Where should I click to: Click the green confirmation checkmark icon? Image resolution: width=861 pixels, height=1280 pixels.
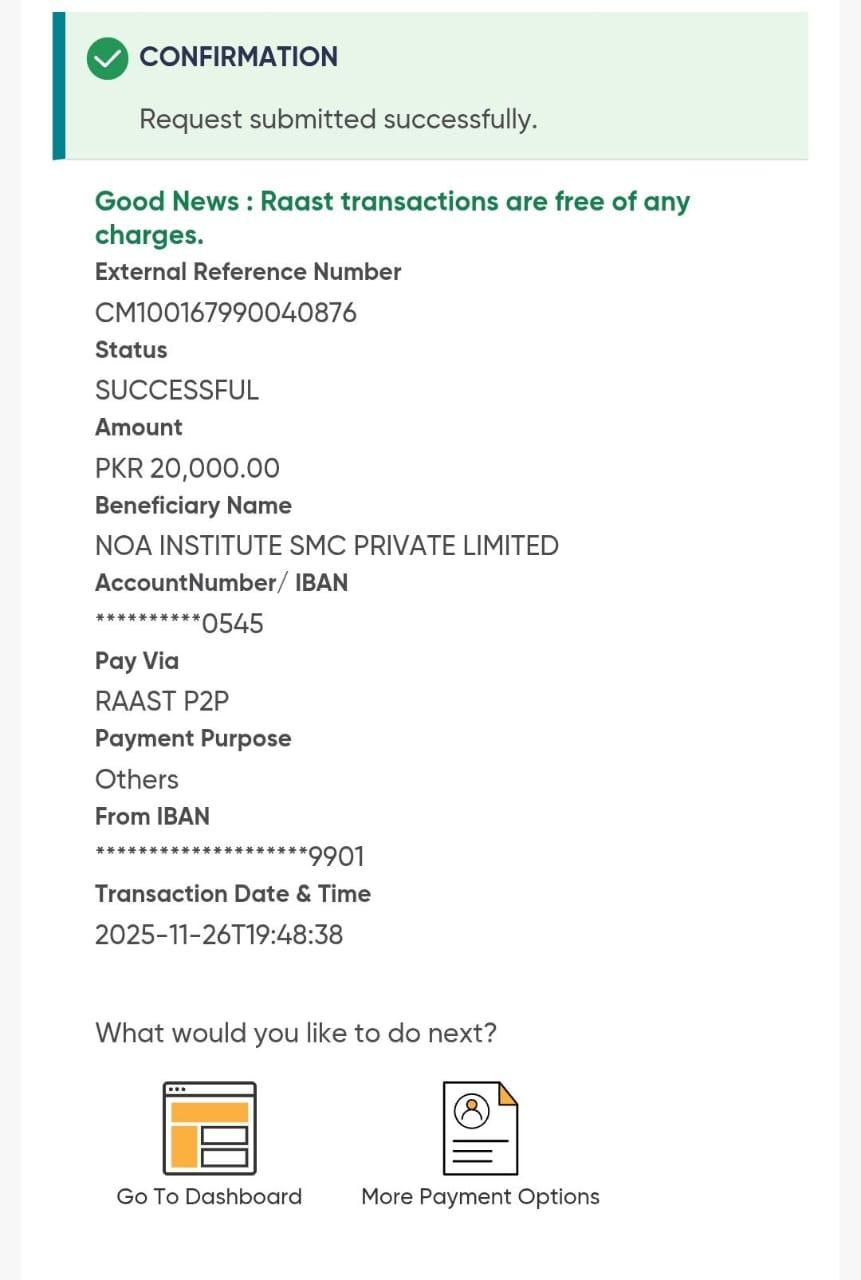pyautogui.click(x=107, y=58)
